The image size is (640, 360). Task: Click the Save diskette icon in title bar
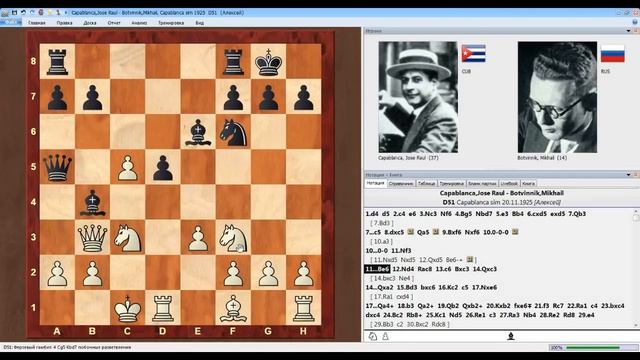(x=14, y=13)
